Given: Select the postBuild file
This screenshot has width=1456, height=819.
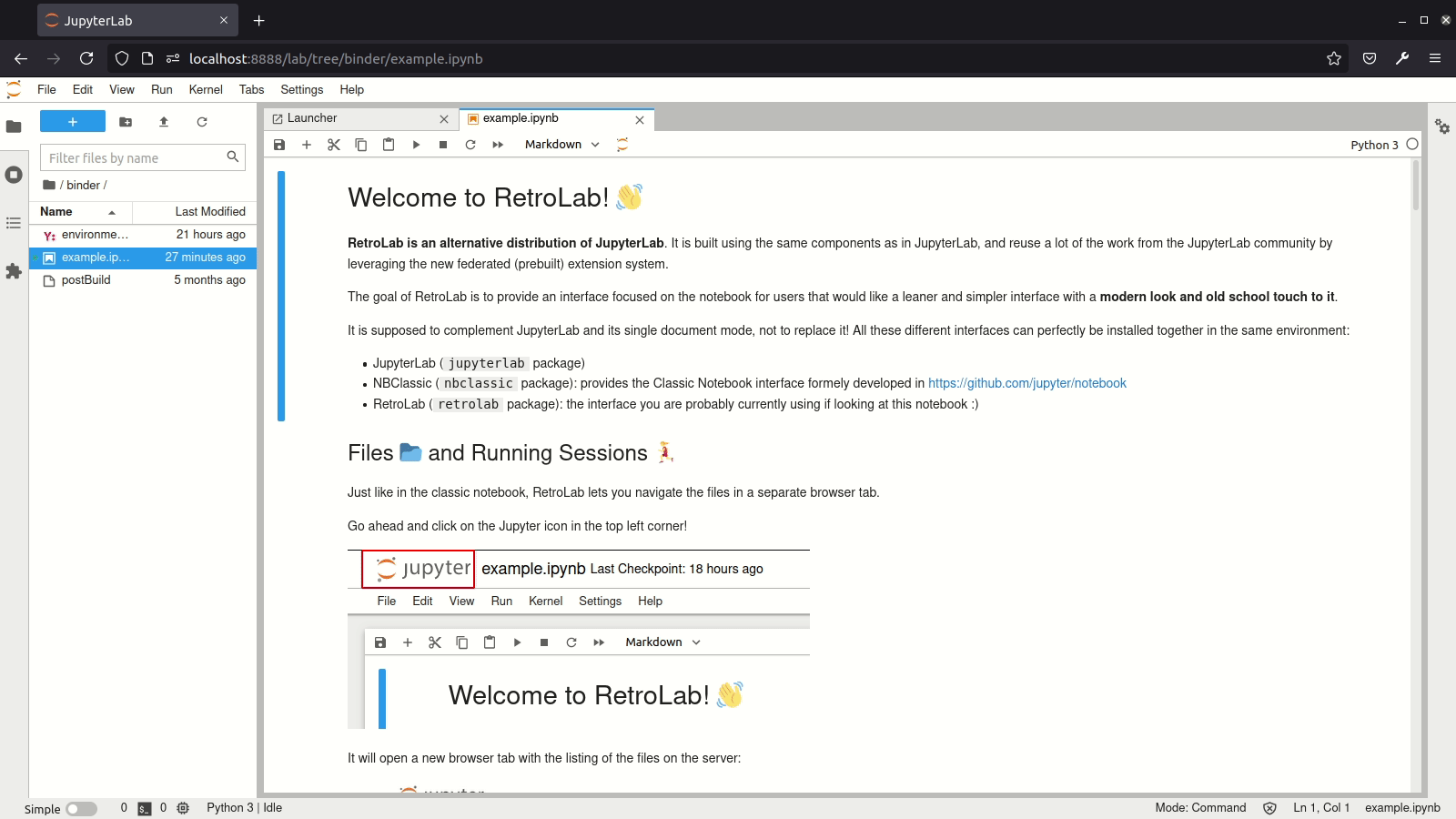Looking at the screenshot, I should (143, 280).
